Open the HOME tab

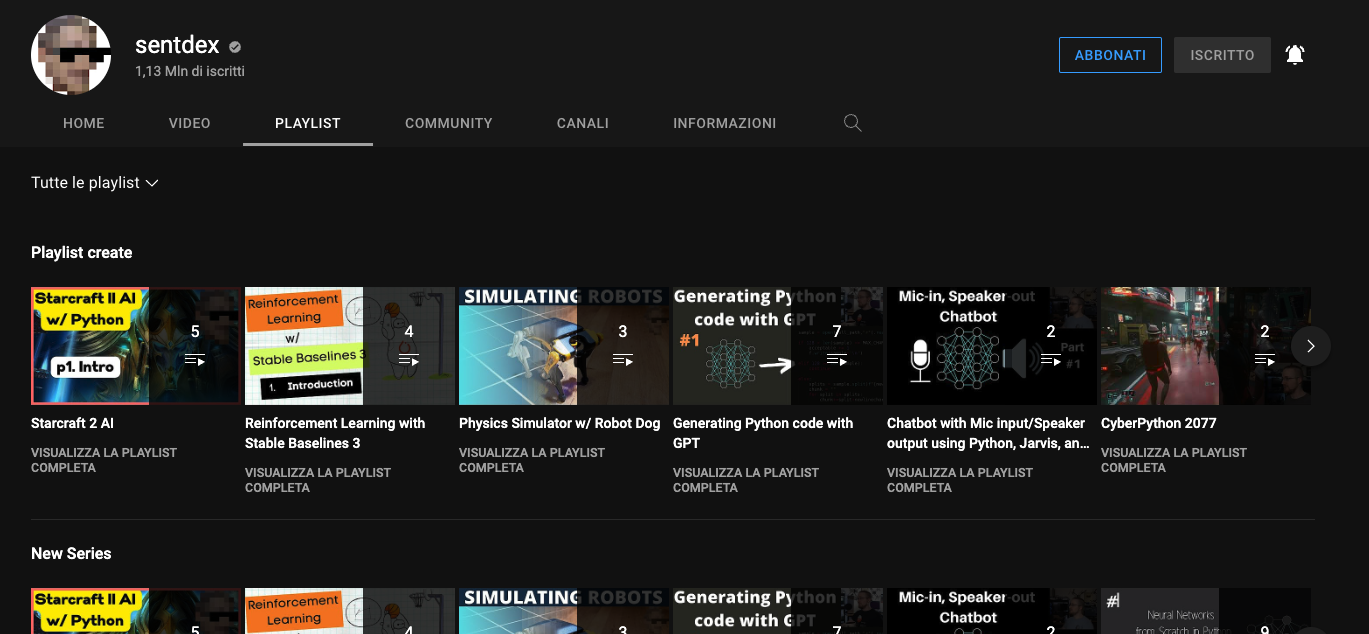[84, 123]
